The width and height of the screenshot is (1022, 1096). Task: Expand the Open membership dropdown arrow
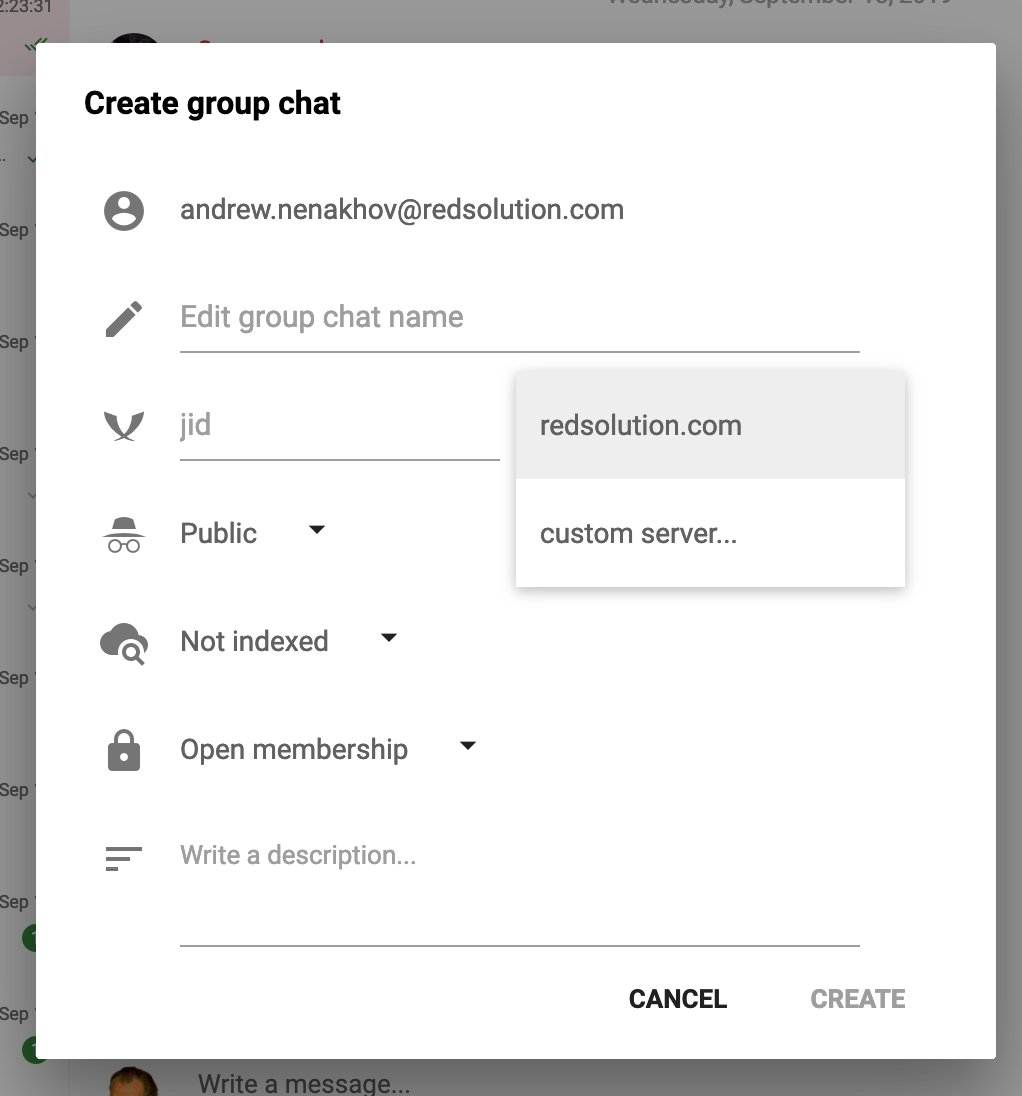pos(467,746)
